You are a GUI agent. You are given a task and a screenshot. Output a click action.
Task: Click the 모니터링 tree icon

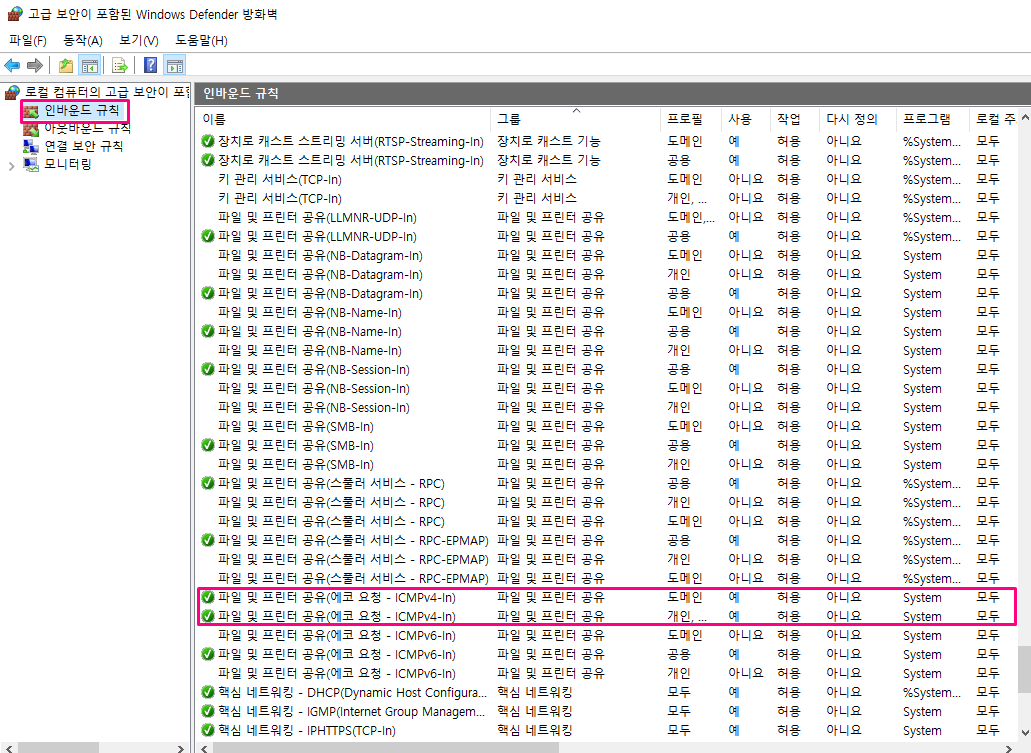pos(31,164)
